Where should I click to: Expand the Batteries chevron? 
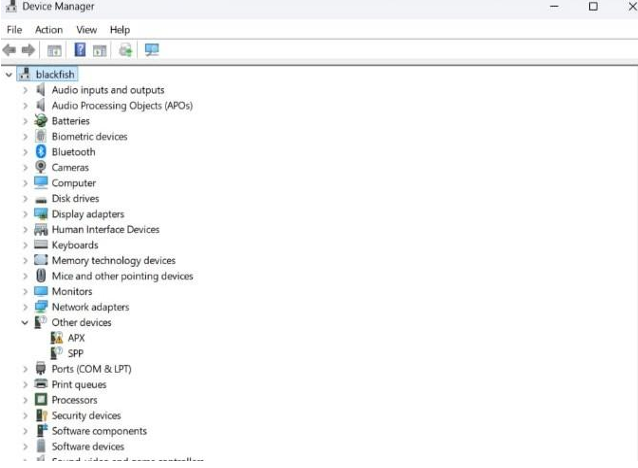click(25, 121)
